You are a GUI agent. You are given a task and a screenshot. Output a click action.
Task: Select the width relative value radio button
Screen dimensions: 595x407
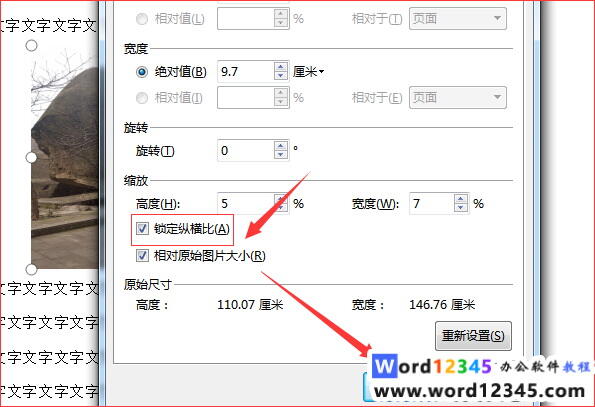click(x=142, y=98)
